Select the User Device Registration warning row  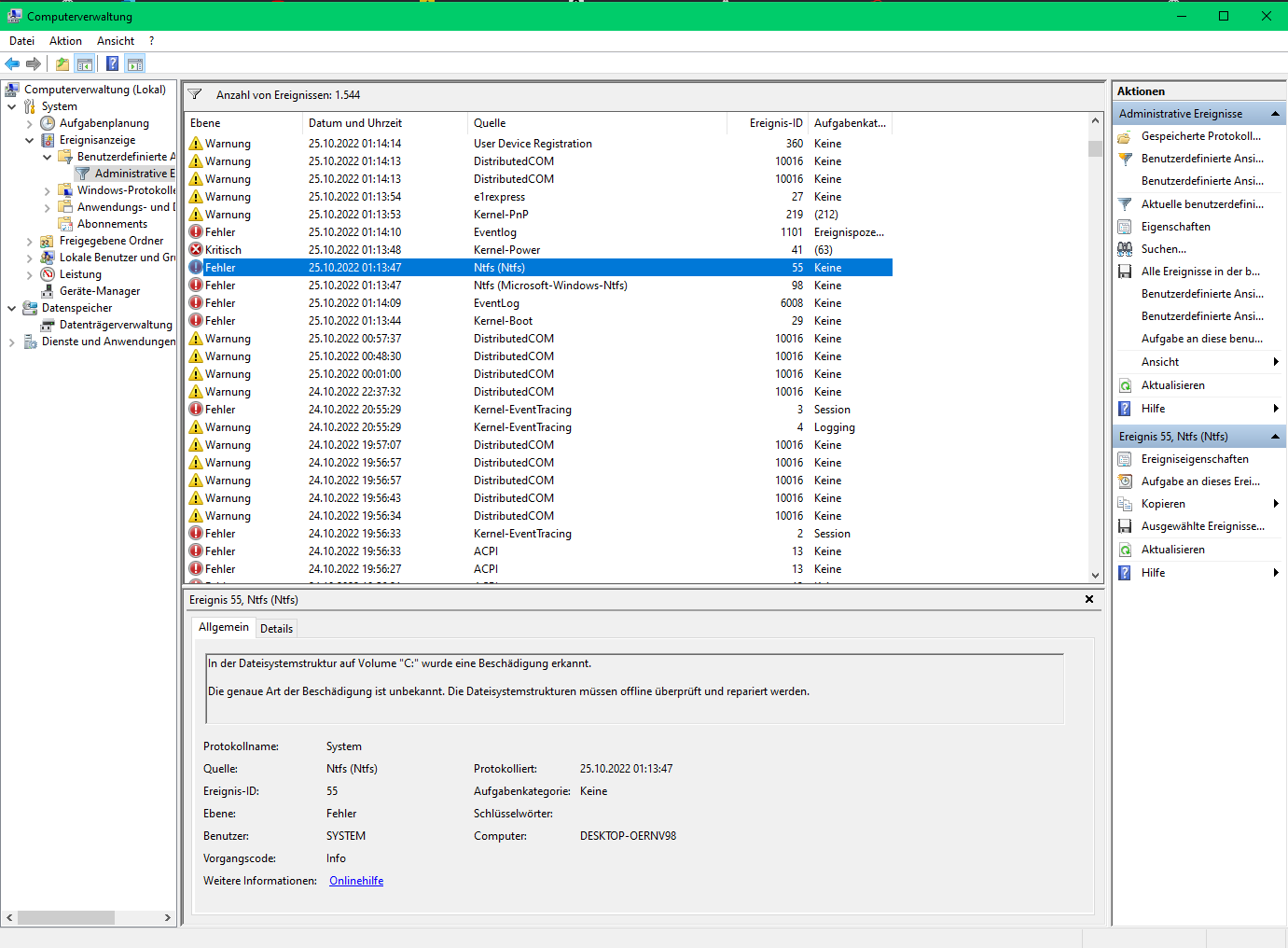point(539,144)
